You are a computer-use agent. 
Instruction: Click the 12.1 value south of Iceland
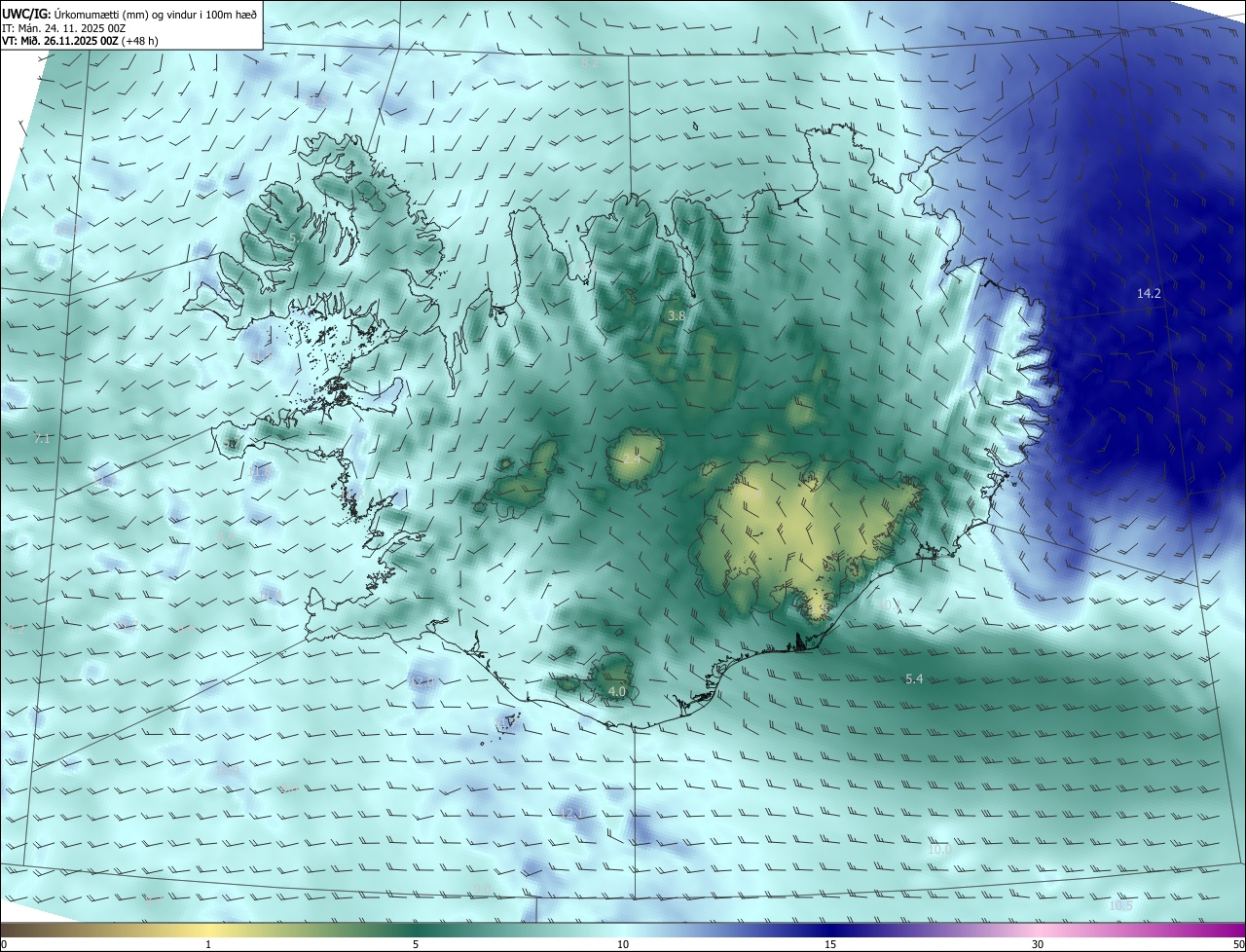pos(571,813)
